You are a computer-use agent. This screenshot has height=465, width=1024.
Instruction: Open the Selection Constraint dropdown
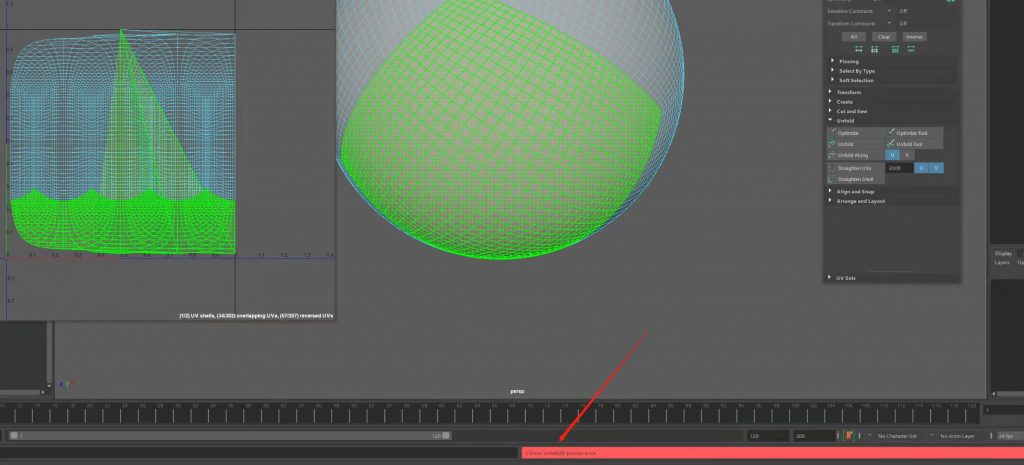click(891, 11)
